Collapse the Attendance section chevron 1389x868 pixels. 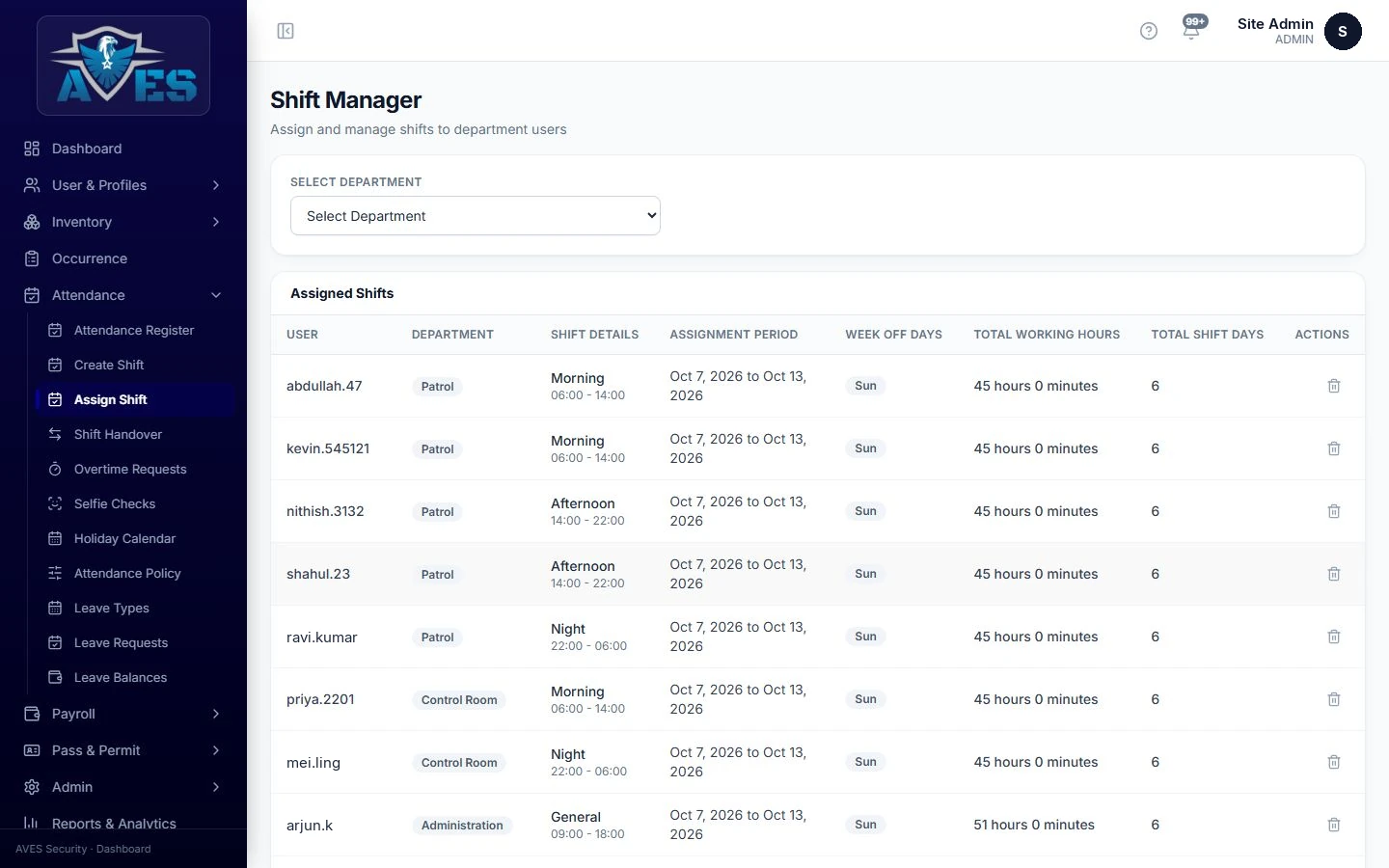click(216, 295)
